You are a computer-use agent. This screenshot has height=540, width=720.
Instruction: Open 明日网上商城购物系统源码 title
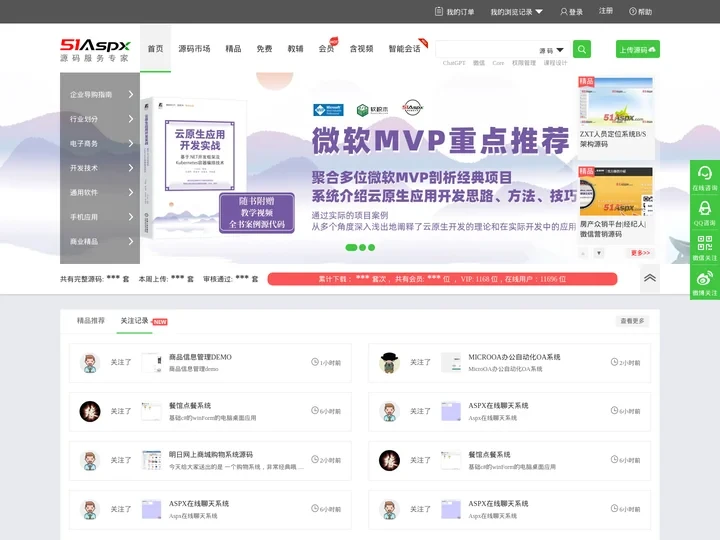click(x=211, y=455)
